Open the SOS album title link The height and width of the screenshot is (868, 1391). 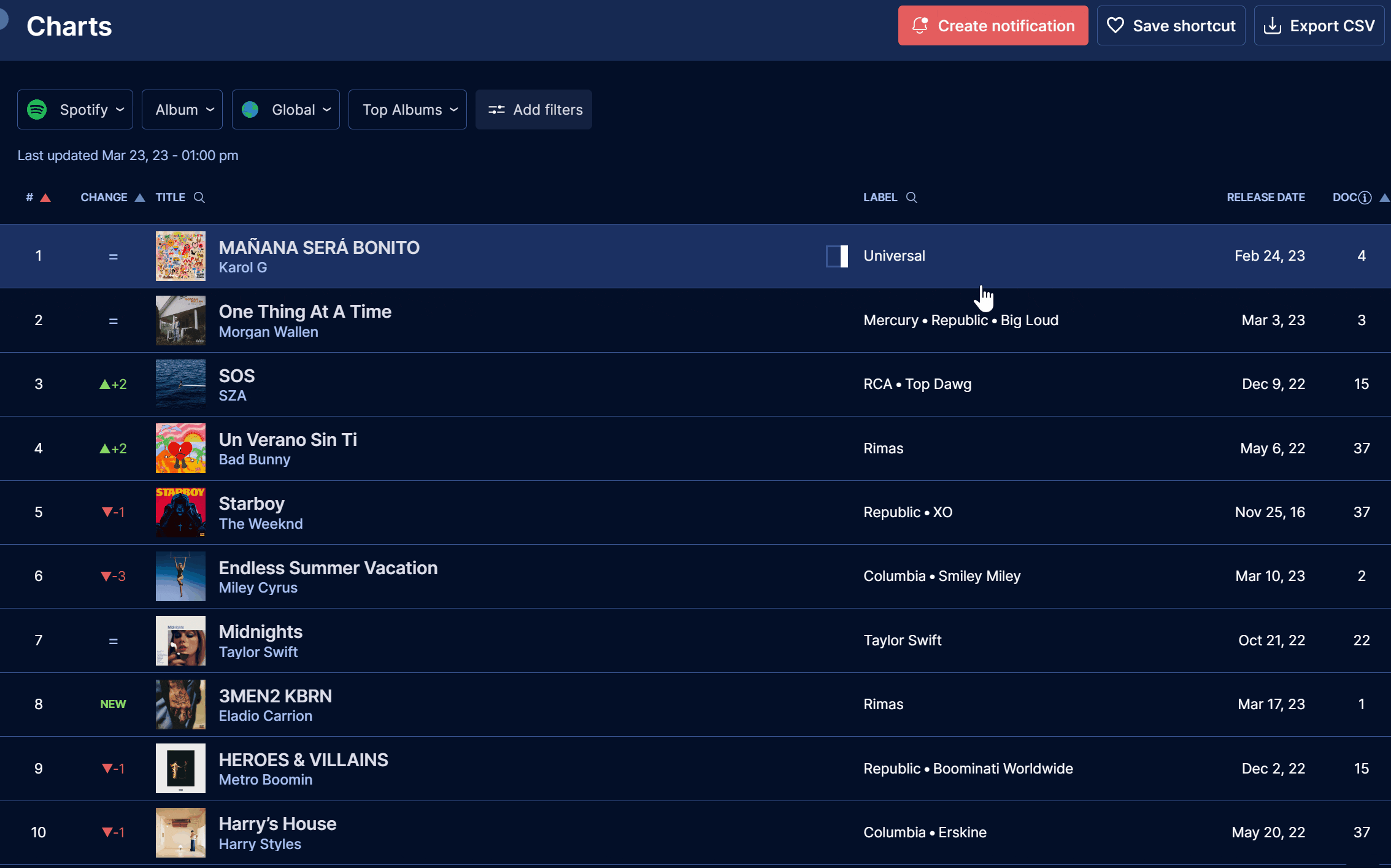pyautogui.click(x=237, y=375)
